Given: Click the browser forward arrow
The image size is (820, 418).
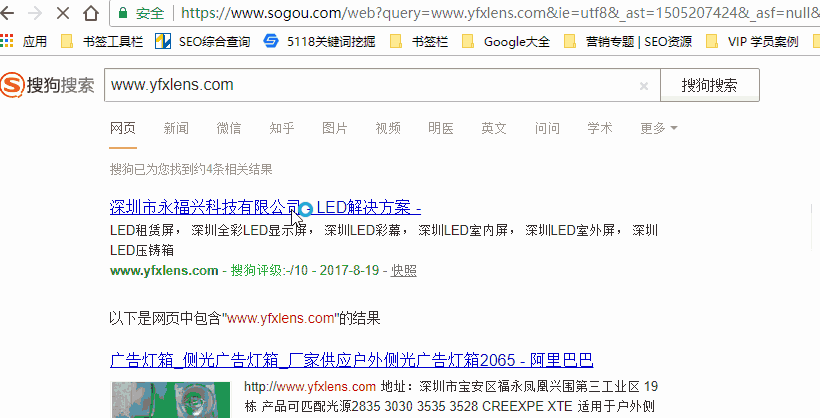Looking at the screenshot, I should [35, 13].
